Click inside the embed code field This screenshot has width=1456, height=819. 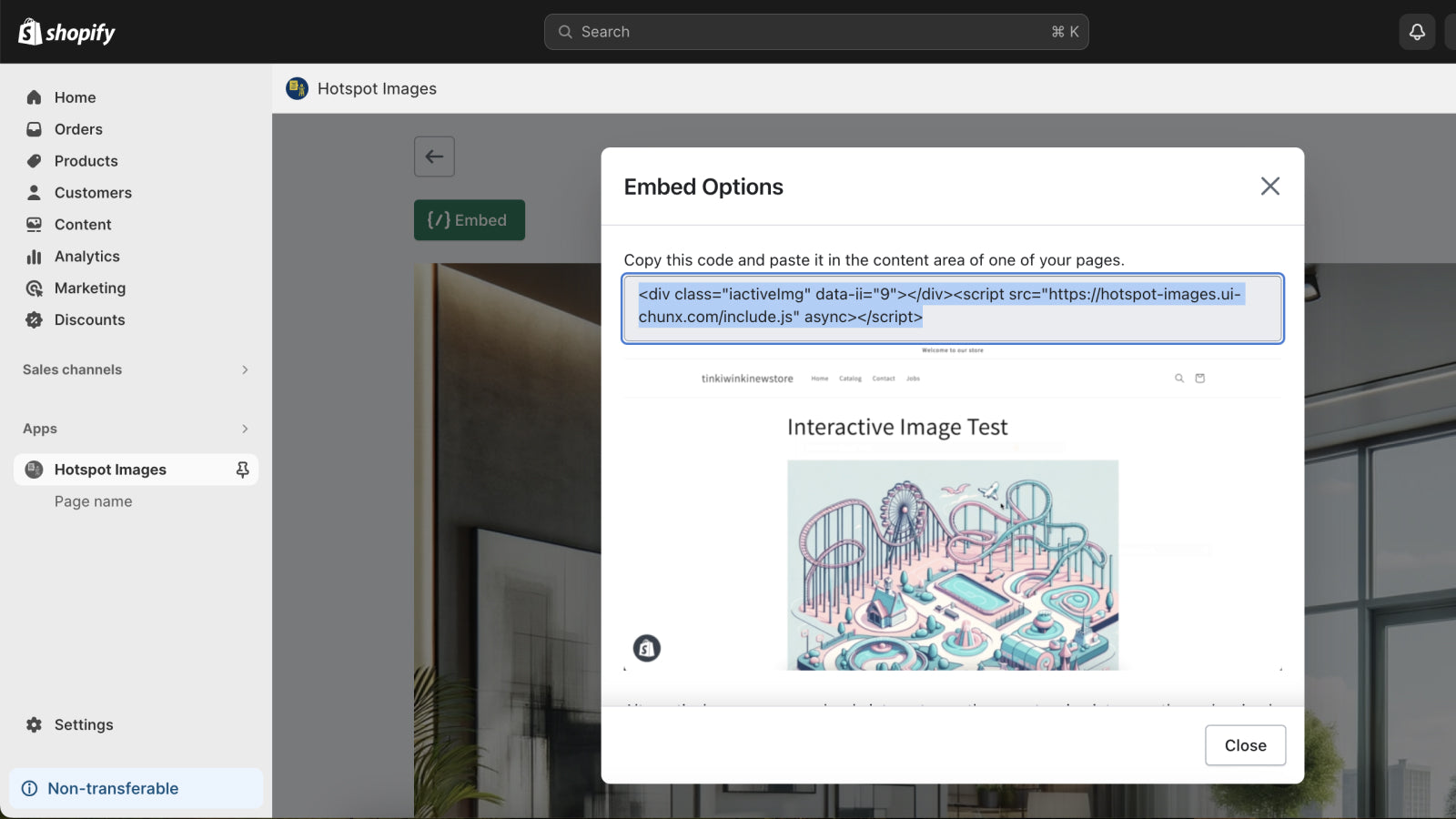[x=952, y=308]
